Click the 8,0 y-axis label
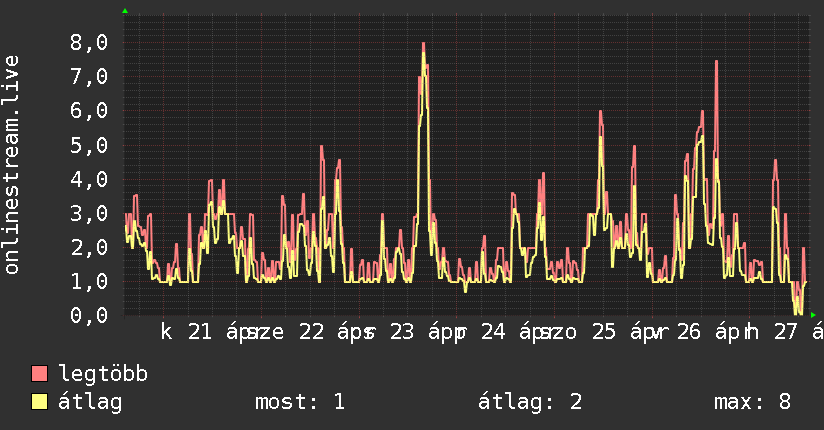This screenshot has height=430, width=824. pyautogui.click(x=89, y=43)
